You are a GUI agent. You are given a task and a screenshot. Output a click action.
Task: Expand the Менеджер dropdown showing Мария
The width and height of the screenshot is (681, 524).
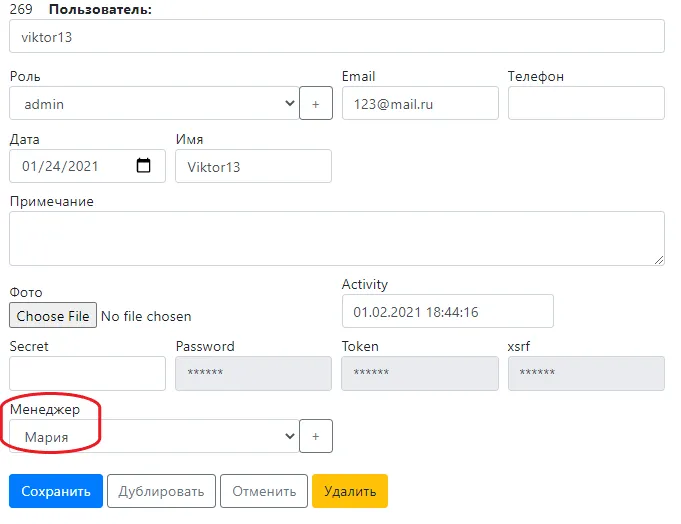154,436
